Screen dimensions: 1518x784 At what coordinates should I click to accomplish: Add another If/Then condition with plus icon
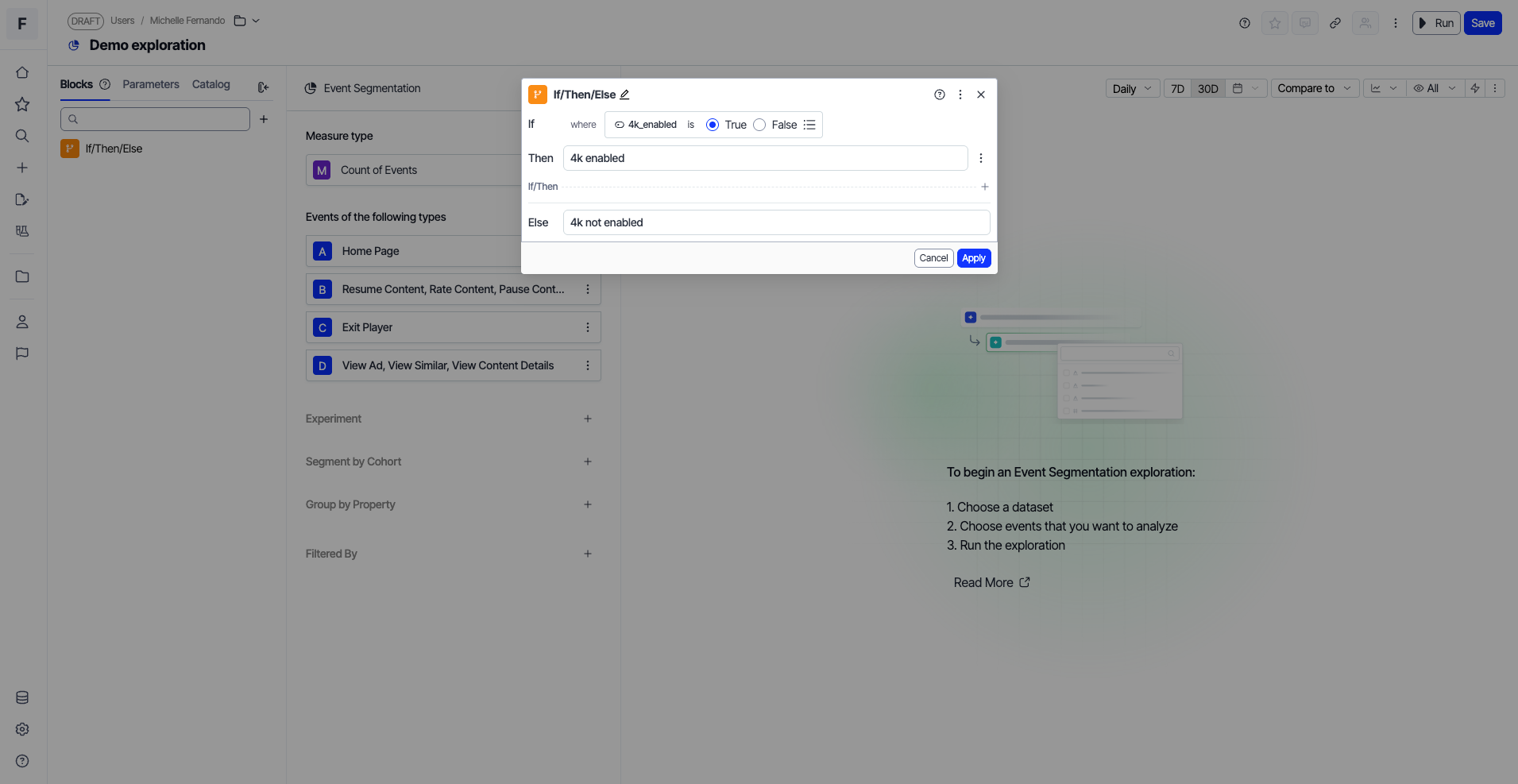984,187
